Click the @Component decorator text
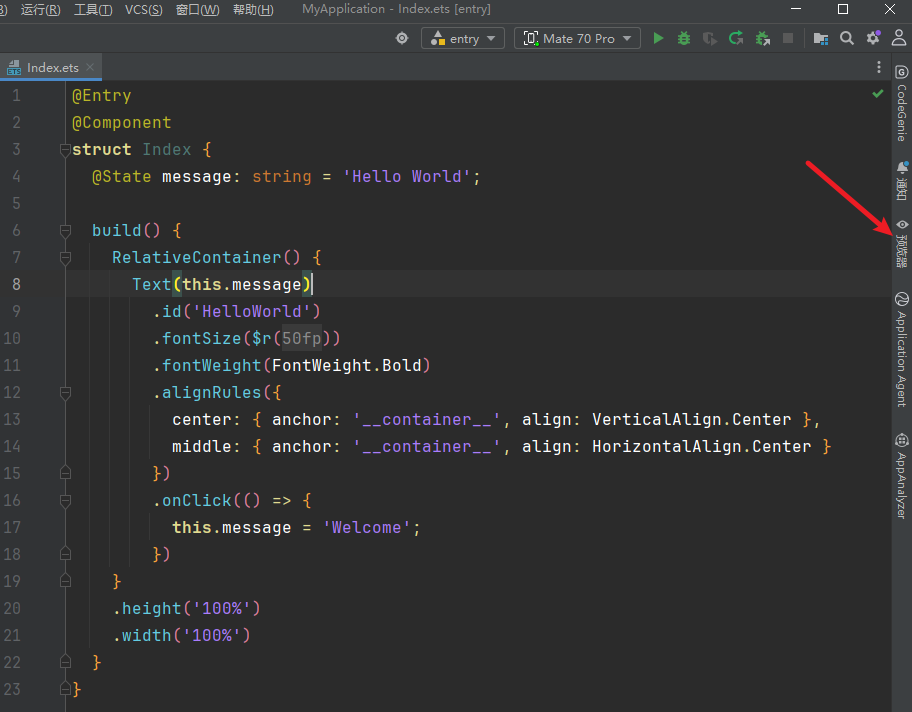This screenshot has width=912, height=712. [x=122, y=123]
